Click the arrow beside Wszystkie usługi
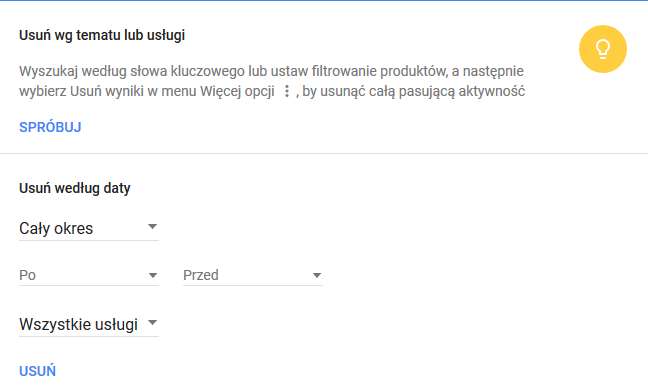 point(152,323)
